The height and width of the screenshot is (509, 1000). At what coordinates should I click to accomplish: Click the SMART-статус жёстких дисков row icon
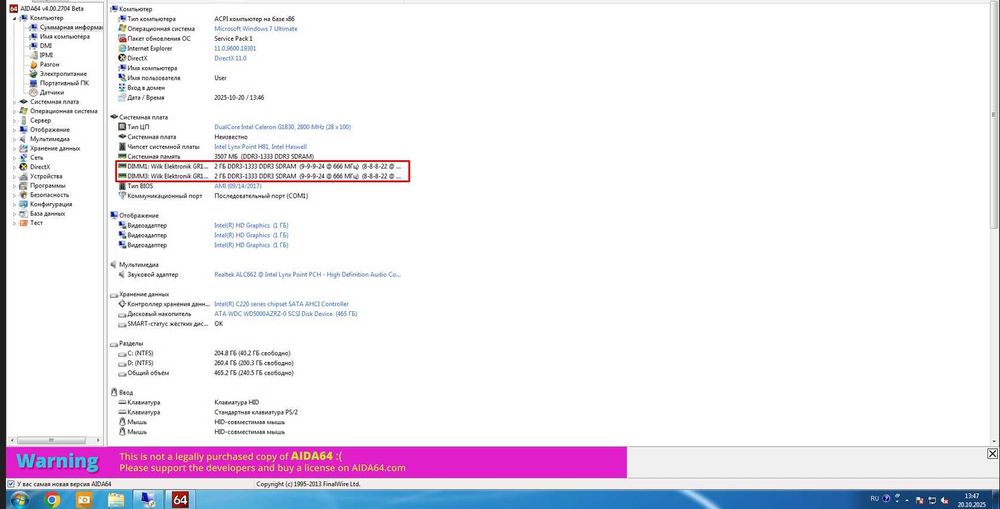(x=122, y=324)
